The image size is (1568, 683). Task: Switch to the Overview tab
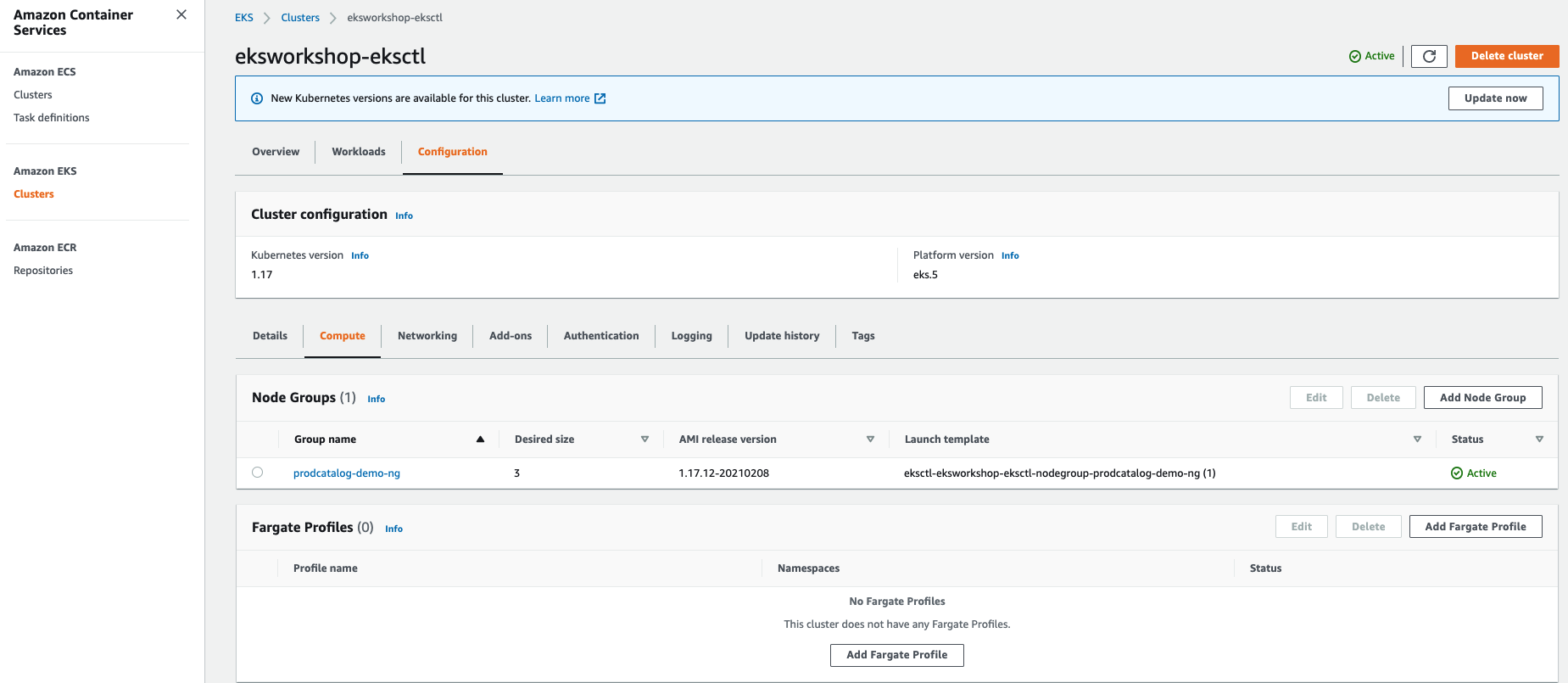(x=276, y=152)
